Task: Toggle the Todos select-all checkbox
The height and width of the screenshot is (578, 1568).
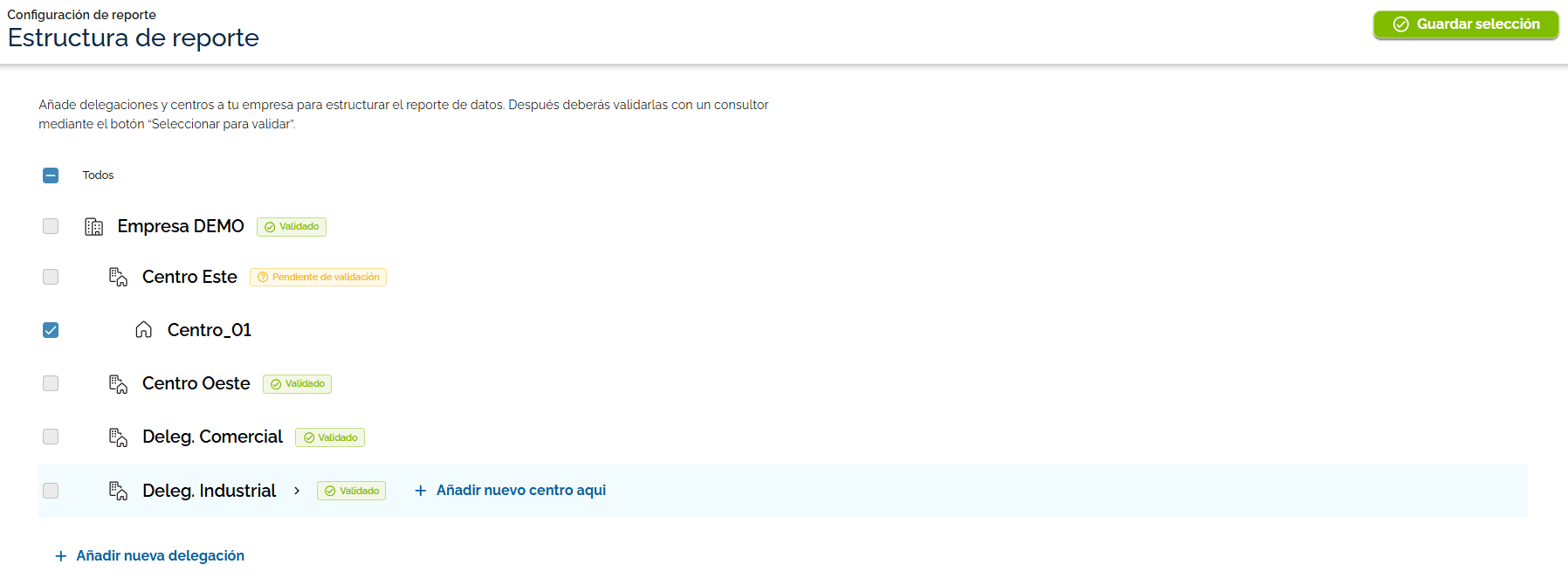Action: pyautogui.click(x=51, y=175)
